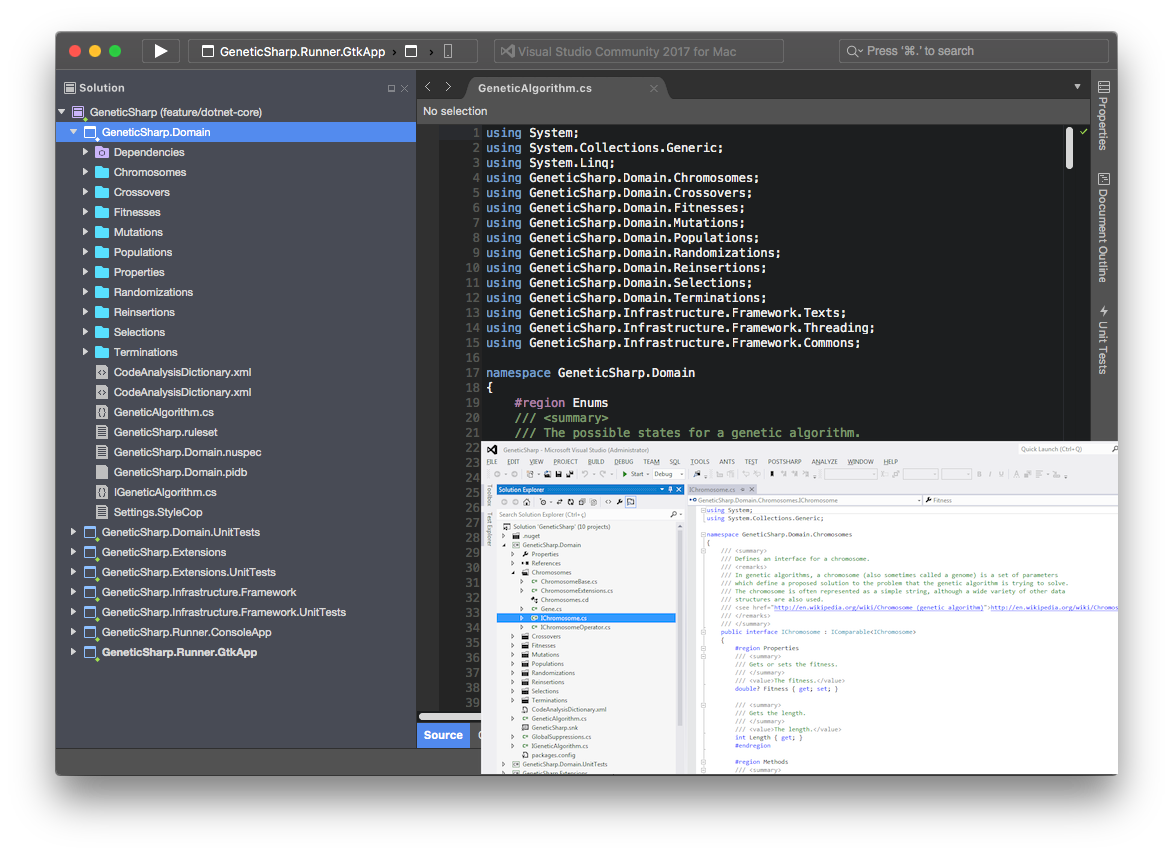Expand ChromosomeBase.cs in Solution Explorer
Screen dimensions: 1173x855
(521, 582)
